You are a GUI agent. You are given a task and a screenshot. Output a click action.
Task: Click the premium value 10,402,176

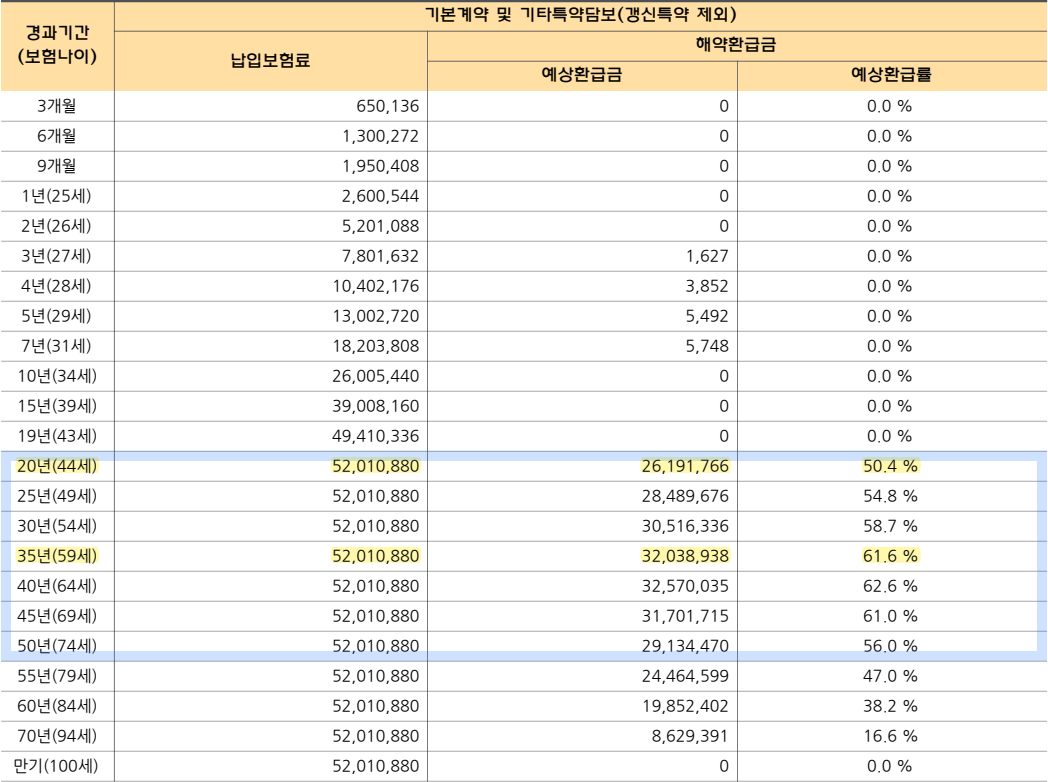click(x=376, y=287)
